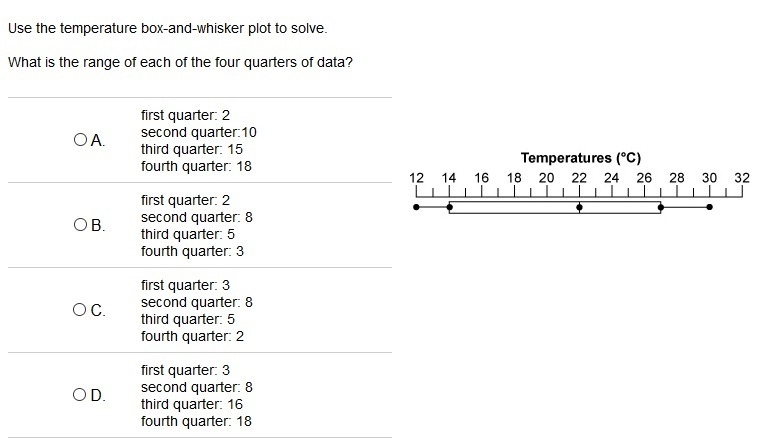The width and height of the screenshot is (765, 443).
Task: Click 'fourth quarter: 3' in option B
Action: [192, 251]
